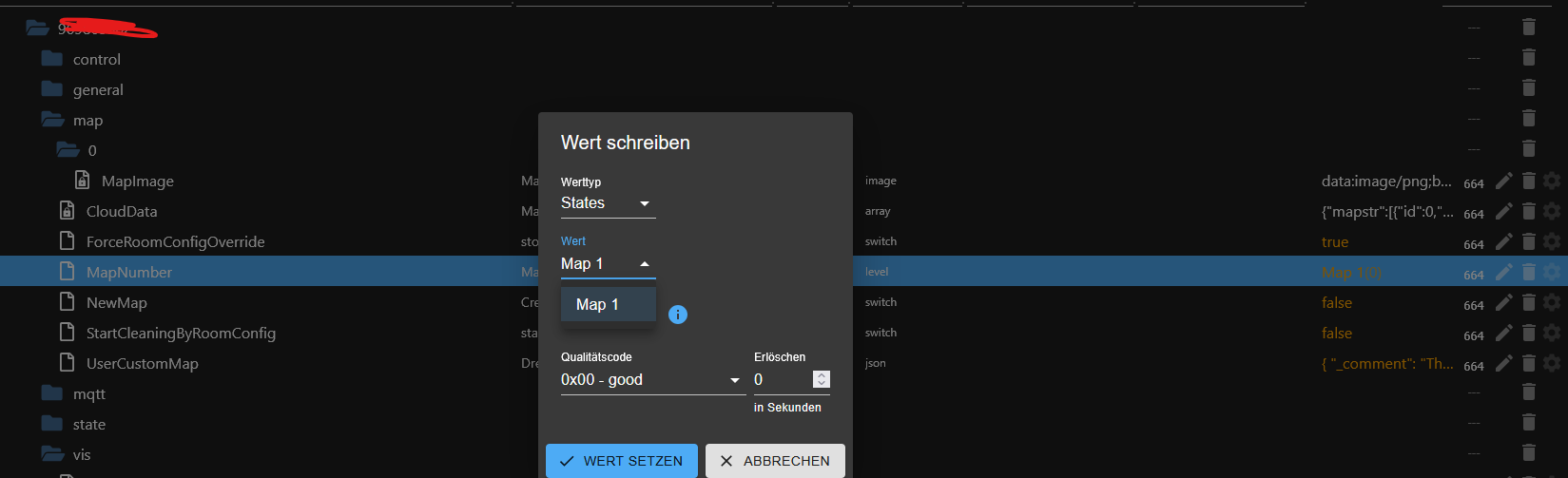Open the Werttyp dropdown showing States
The image size is (1568, 478).
click(608, 203)
